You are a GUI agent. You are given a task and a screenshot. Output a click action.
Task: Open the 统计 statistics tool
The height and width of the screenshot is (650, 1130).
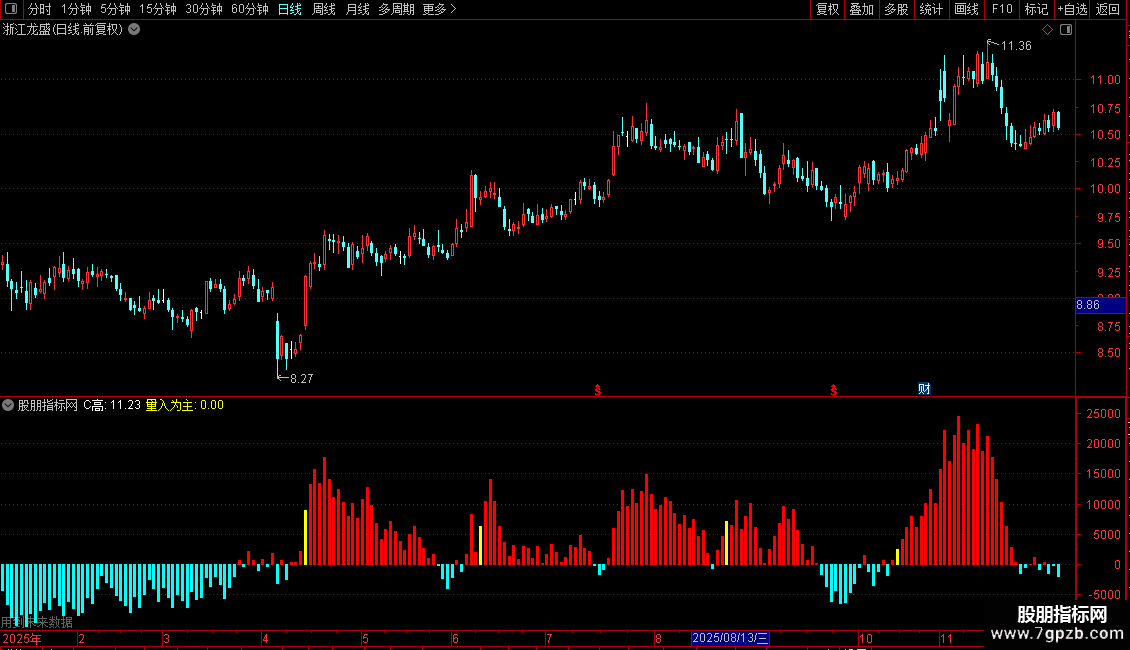pos(930,9)
